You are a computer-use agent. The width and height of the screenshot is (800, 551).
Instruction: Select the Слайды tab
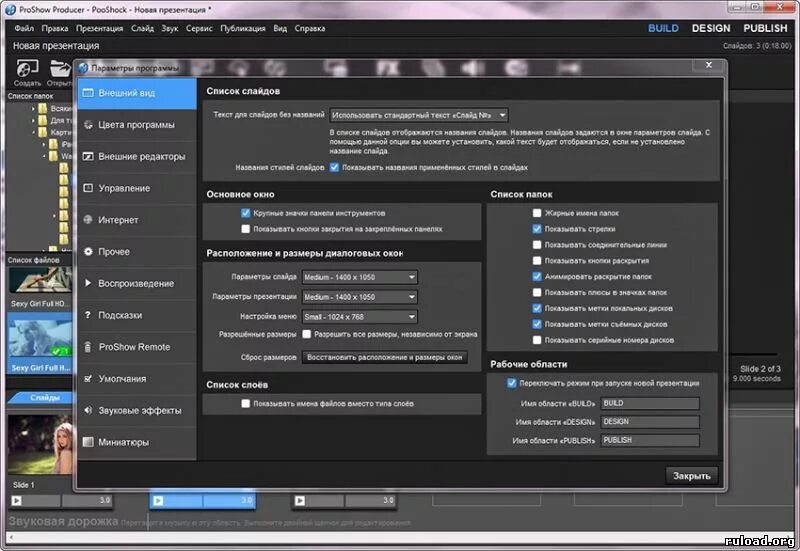[42, 397]
